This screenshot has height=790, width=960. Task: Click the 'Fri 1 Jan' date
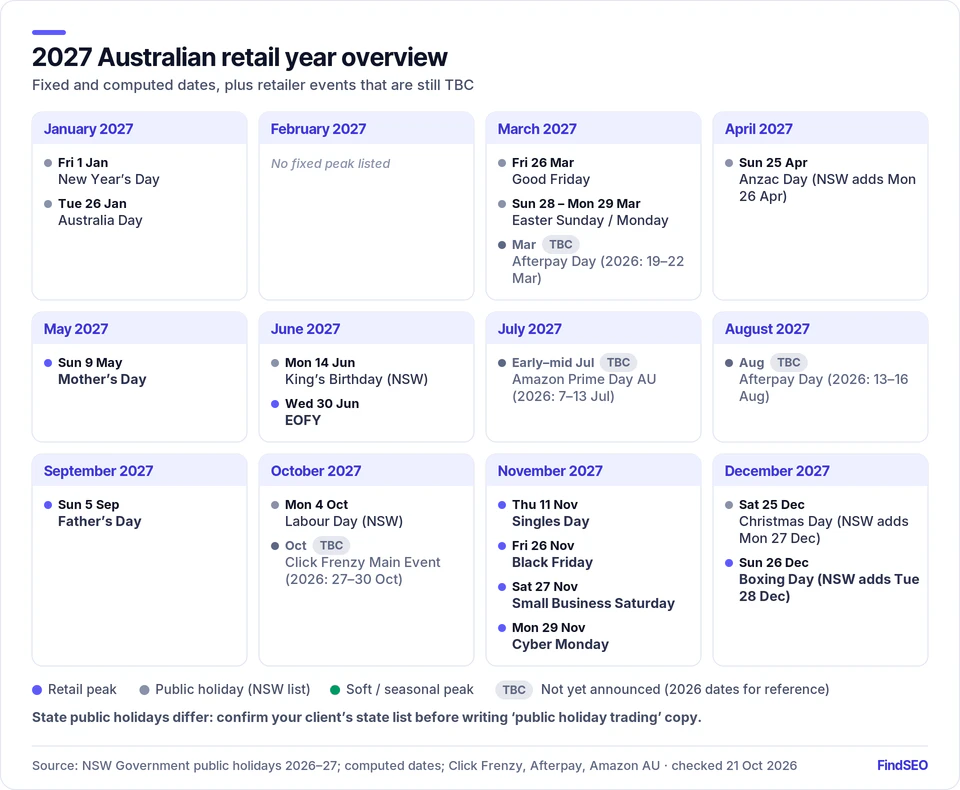(83, 163)
